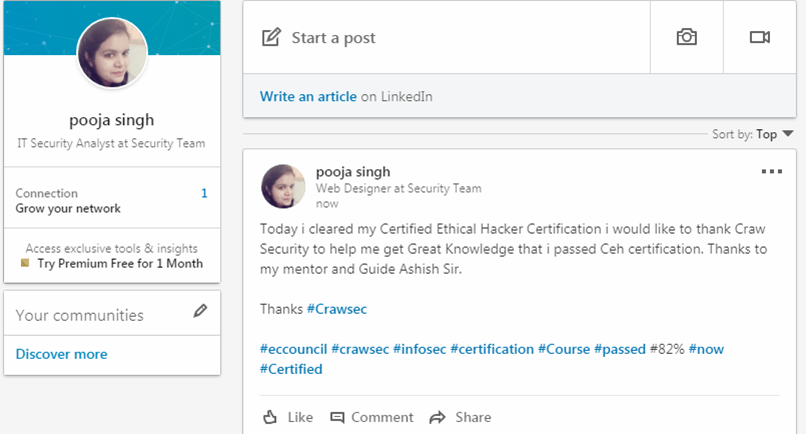Open Grow your network connections
Image resolution: width=806 pixels, height=434 pixels.
tap(68, 208)
